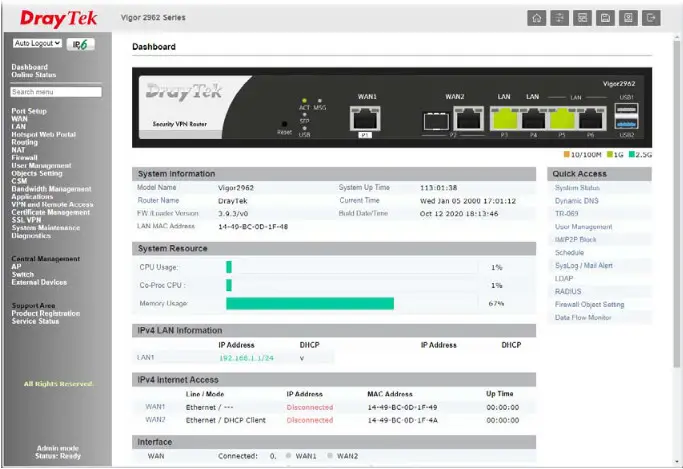Expand Hotspot Web Portal menu
Screen dimensions: 683x469
[44, 134]
